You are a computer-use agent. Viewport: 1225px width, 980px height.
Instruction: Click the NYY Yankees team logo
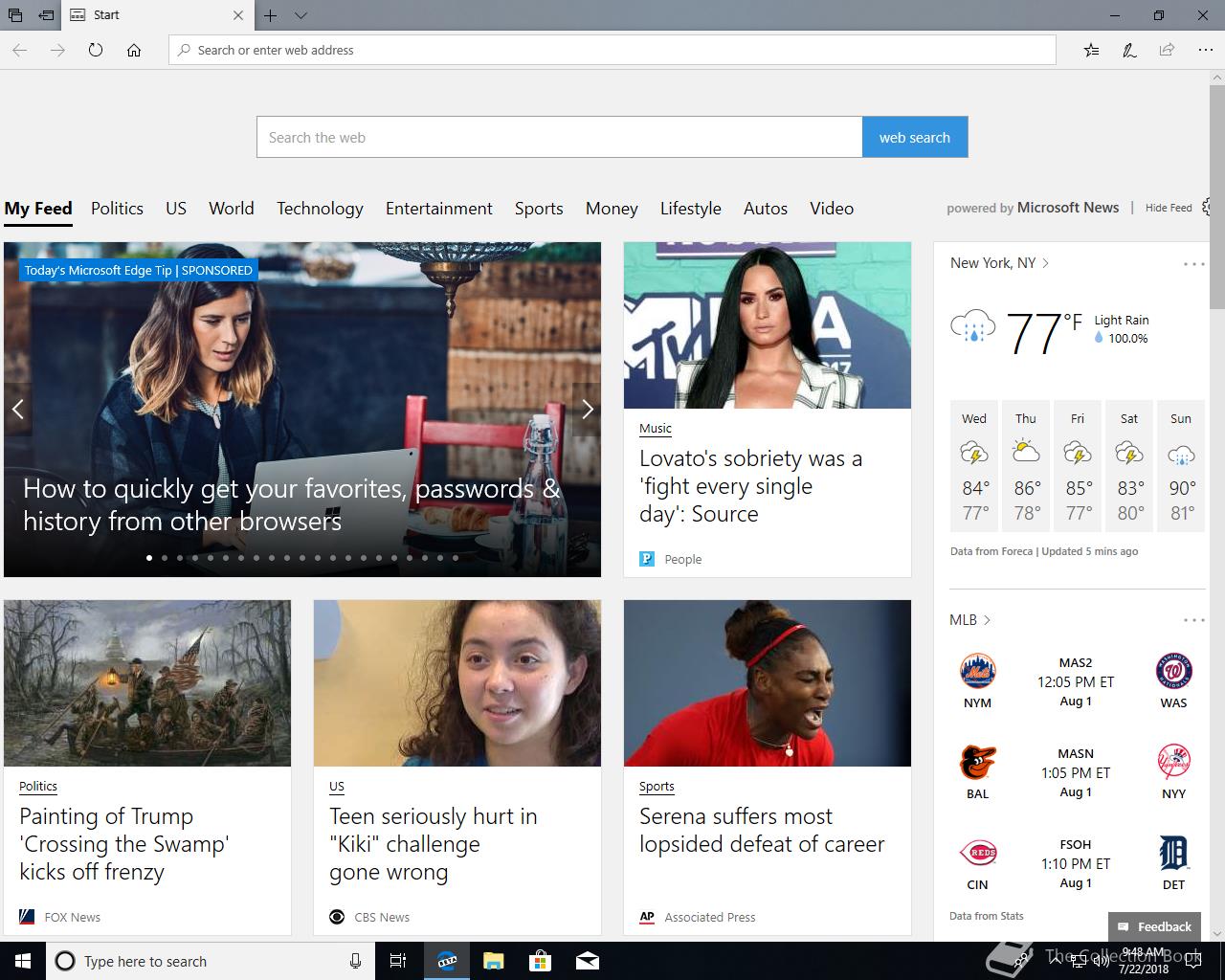coord(1173,762)
